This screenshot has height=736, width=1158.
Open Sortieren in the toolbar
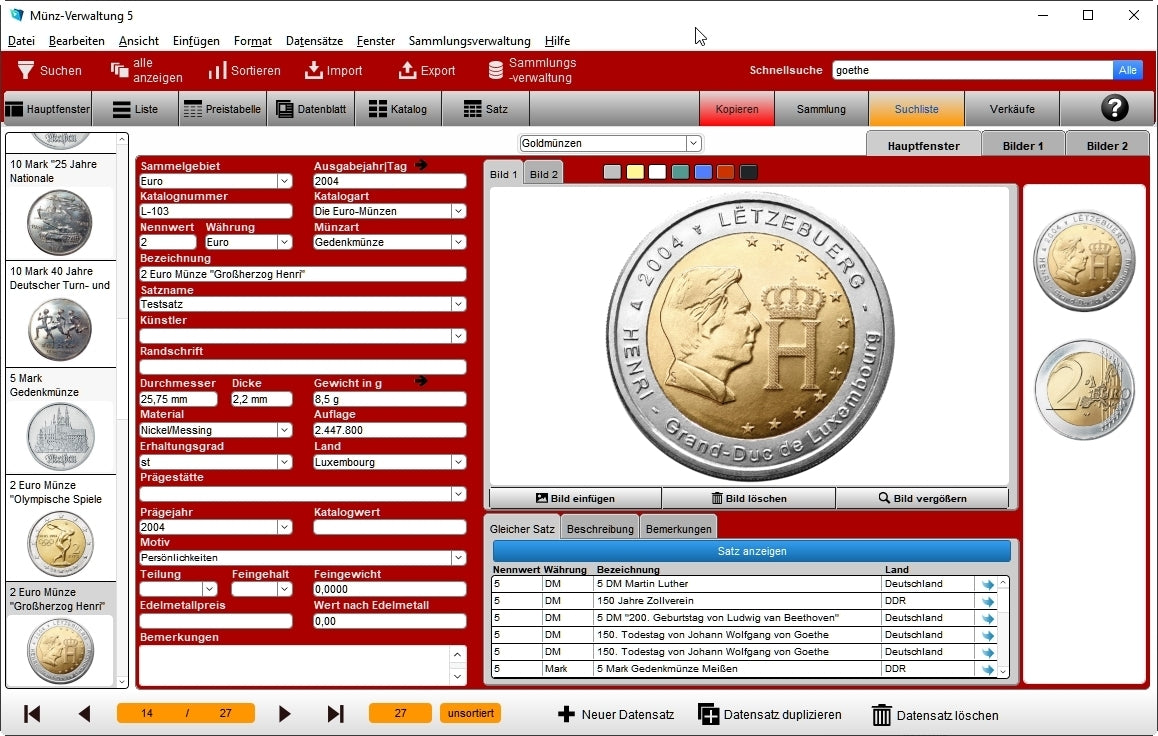[x=218, y=71]
